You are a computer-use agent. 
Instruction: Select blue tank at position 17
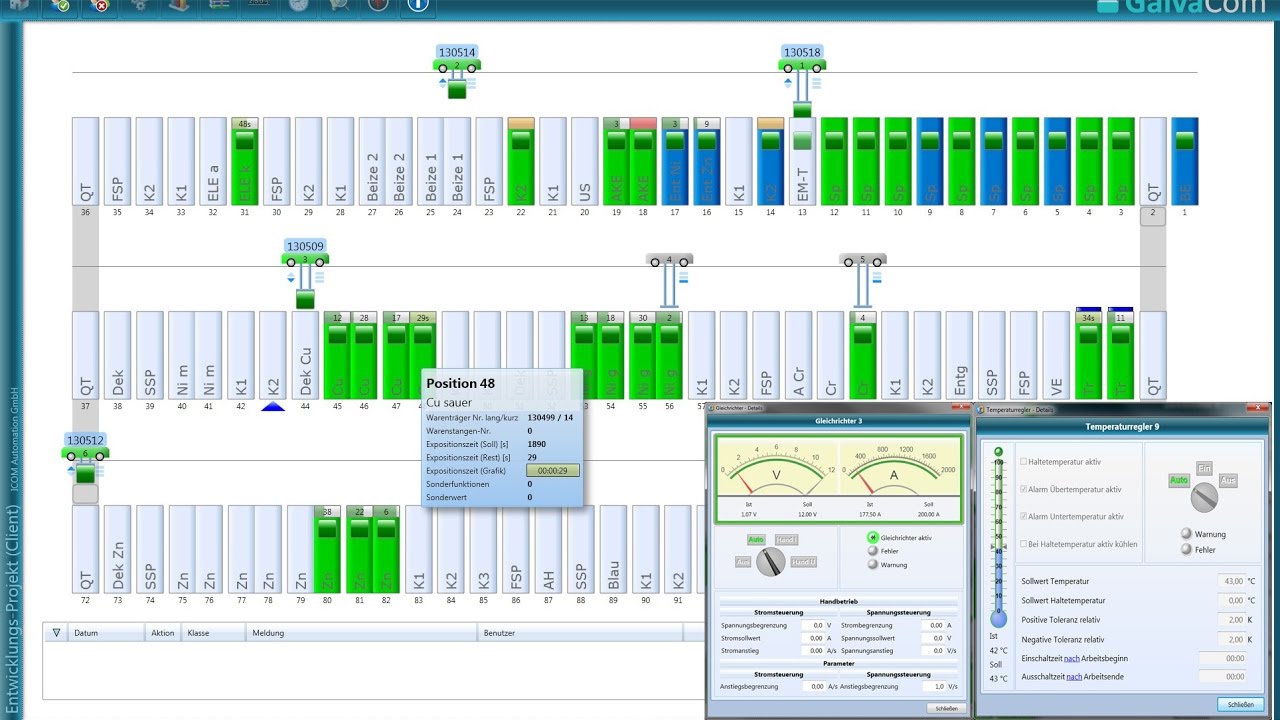pyautogui.click(x=675, y=162)
